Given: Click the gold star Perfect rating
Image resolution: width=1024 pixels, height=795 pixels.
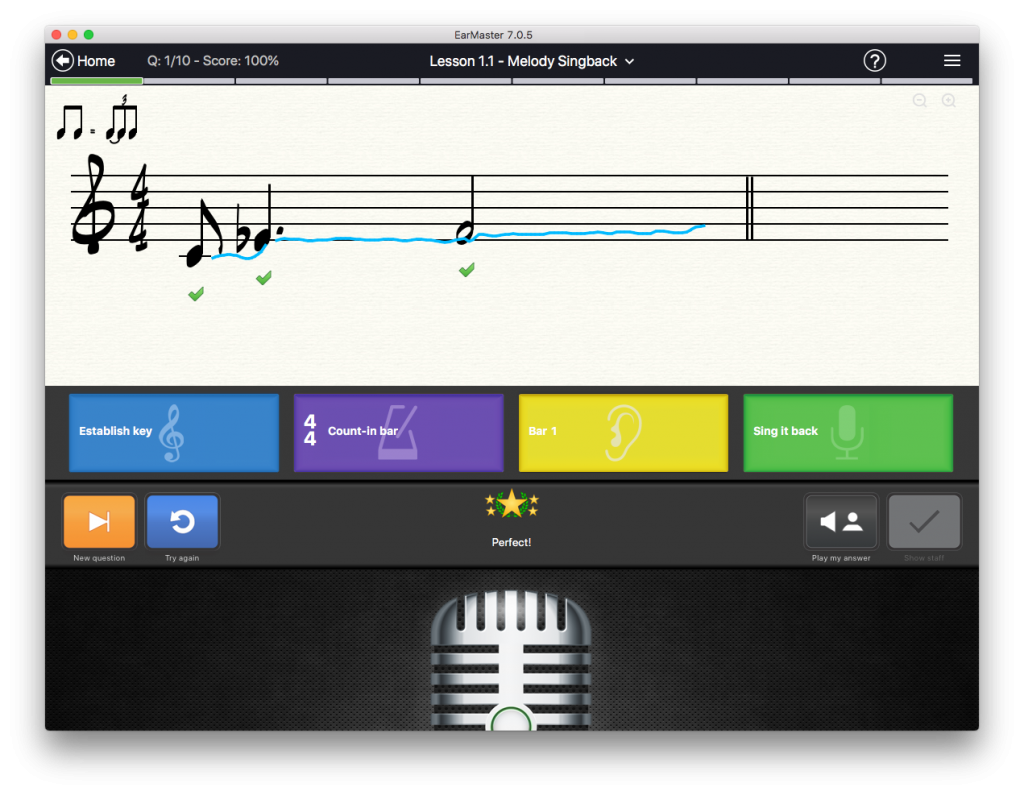Looking at the screenshot, I should 511,504.
